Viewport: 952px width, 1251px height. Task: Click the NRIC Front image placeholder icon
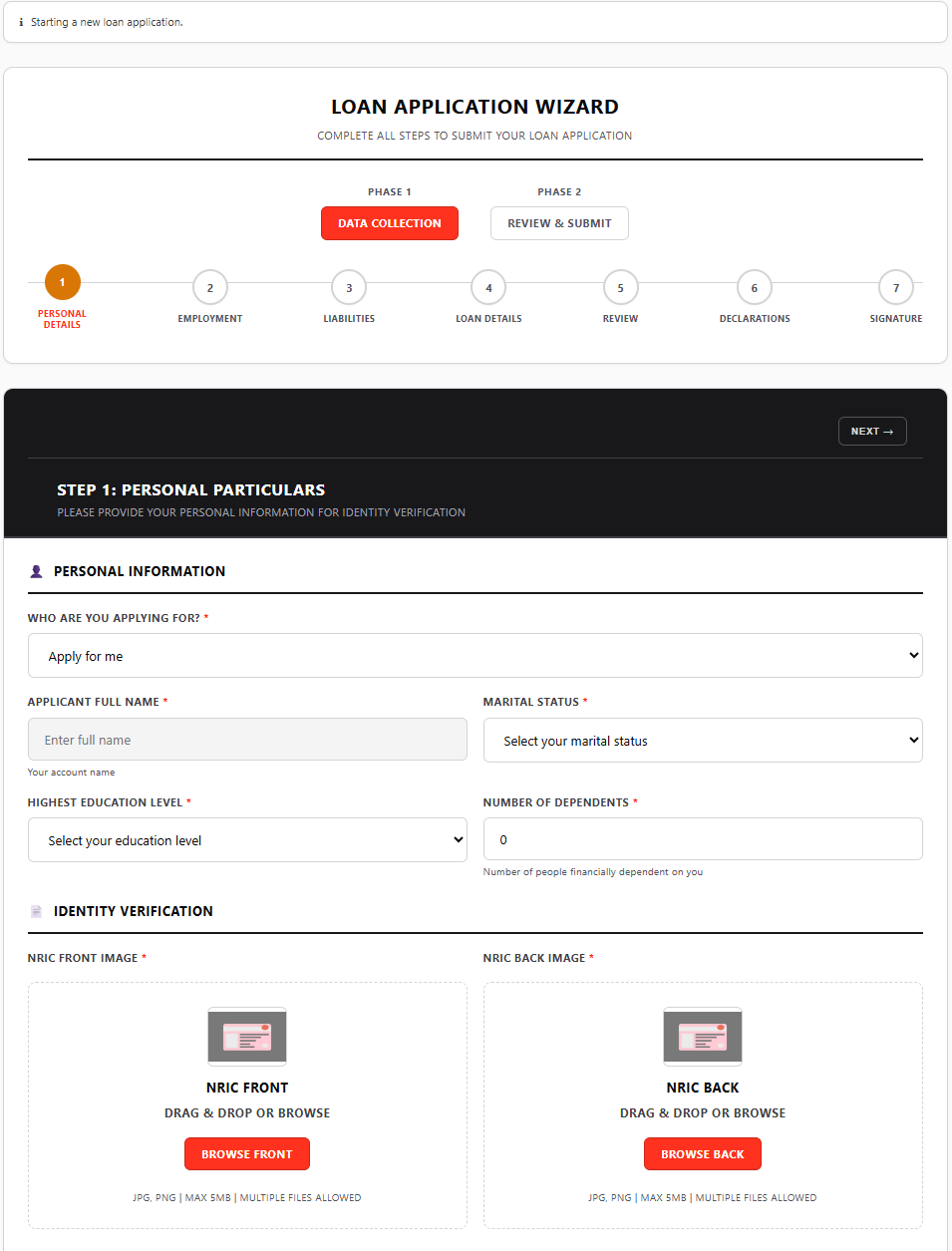(x=246, y=1037)
